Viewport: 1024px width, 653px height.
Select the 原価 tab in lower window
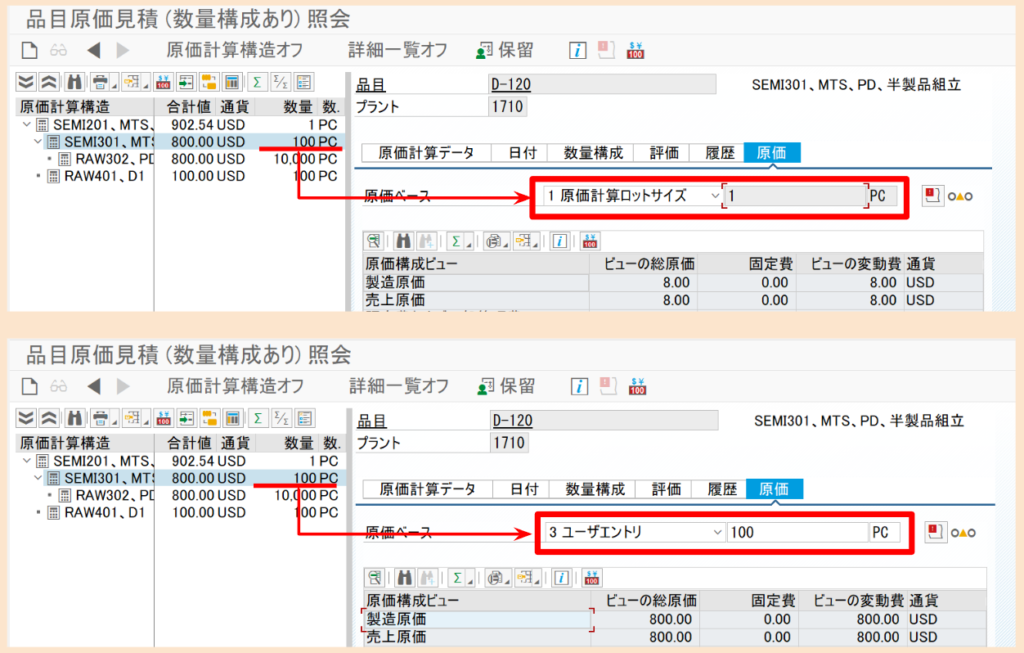point(774,489)
